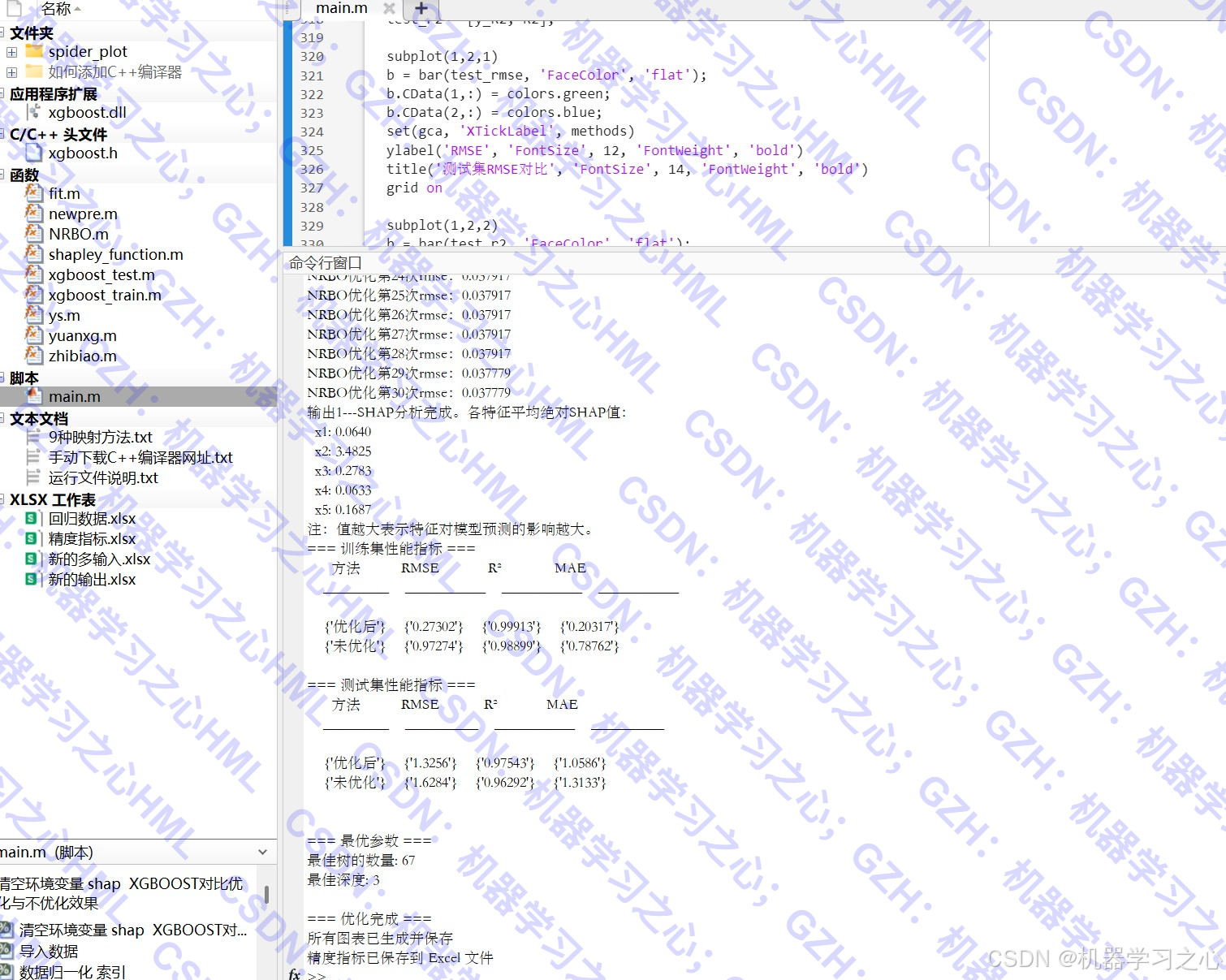Click the xgboost_test.m file icon

(34, 274)
